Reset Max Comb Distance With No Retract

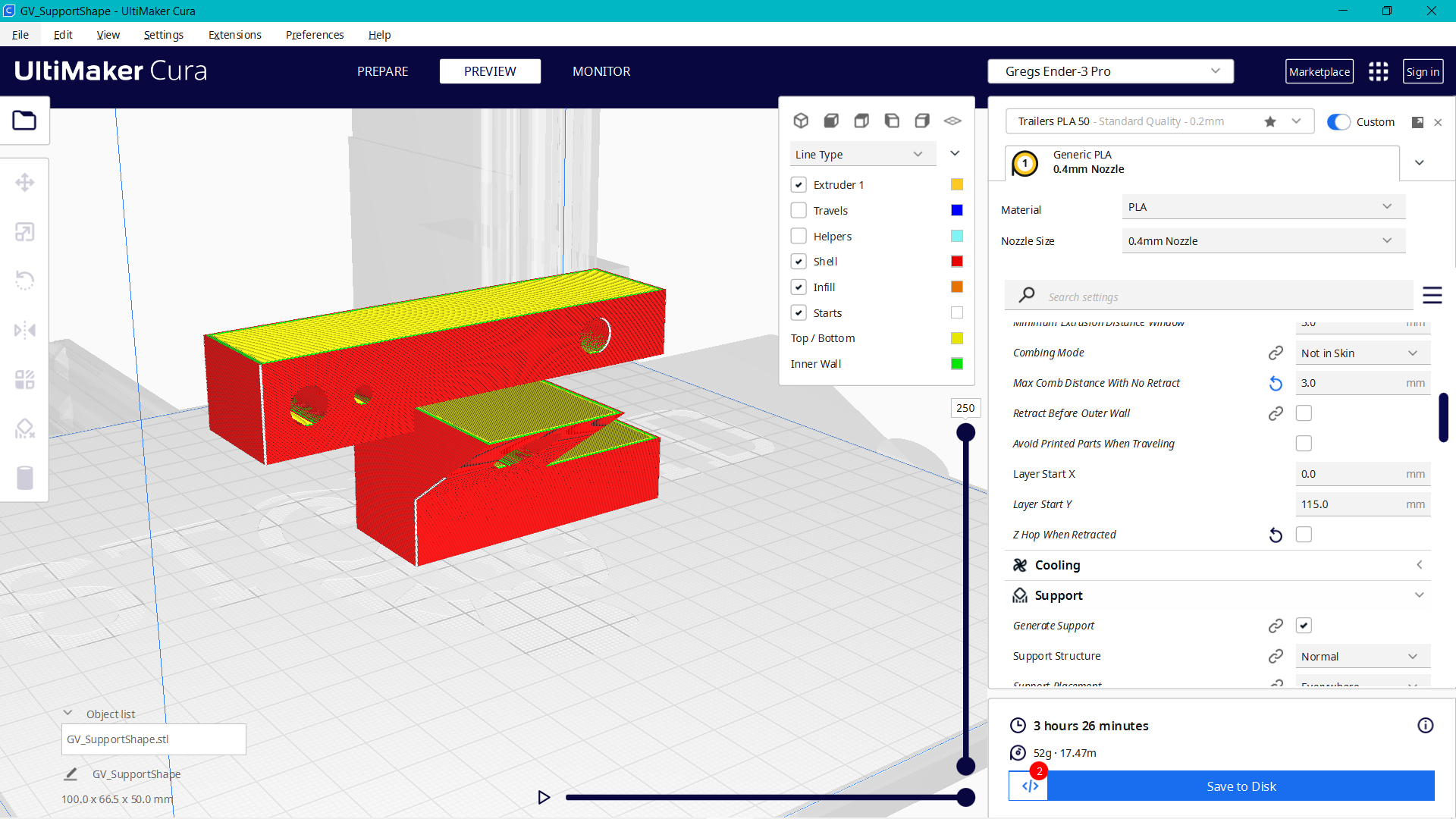tap(1276, 384)
